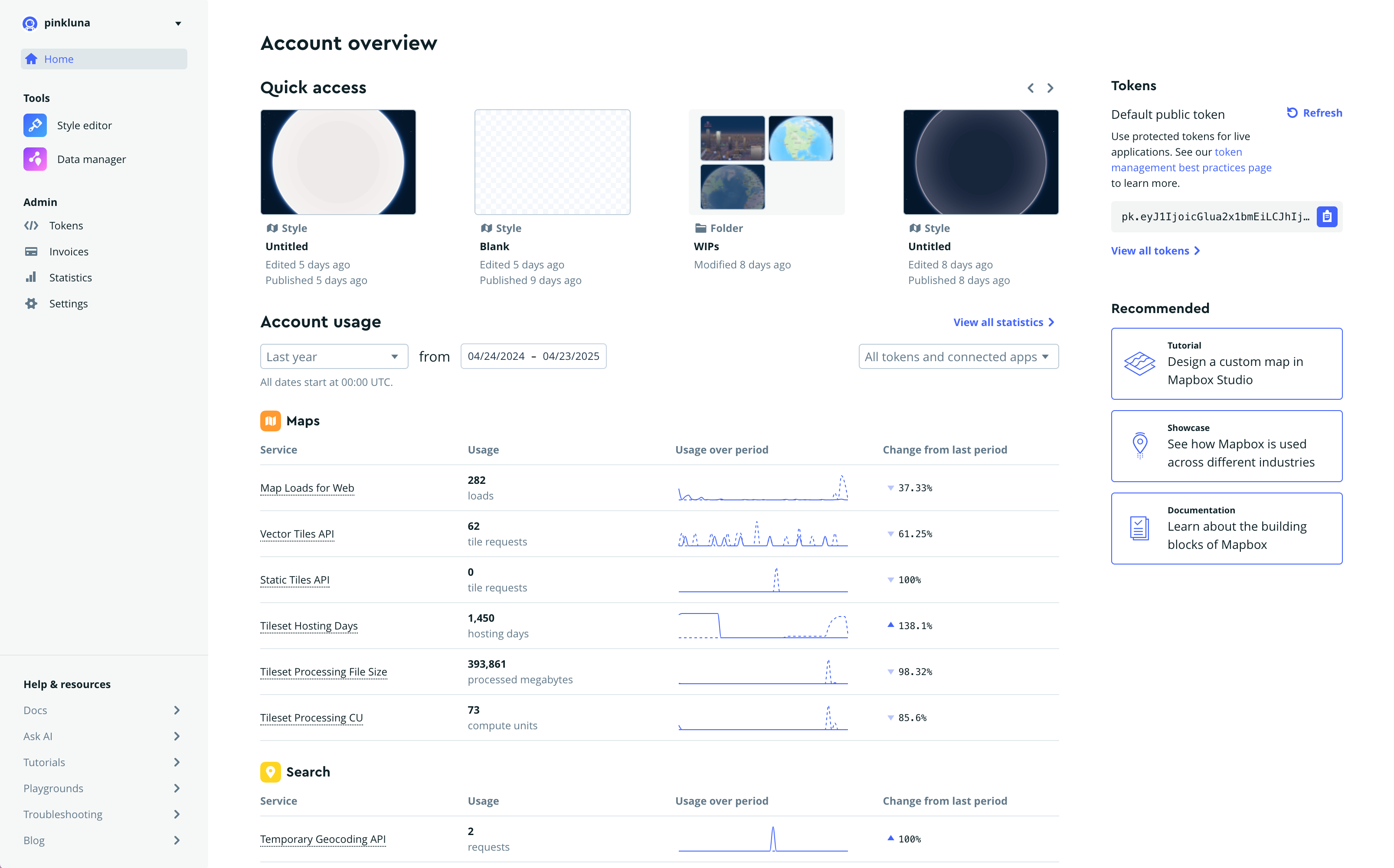1394x868 pixels.
Task: Open Temporary Geocoding API link
Action: tap(323, 839)
